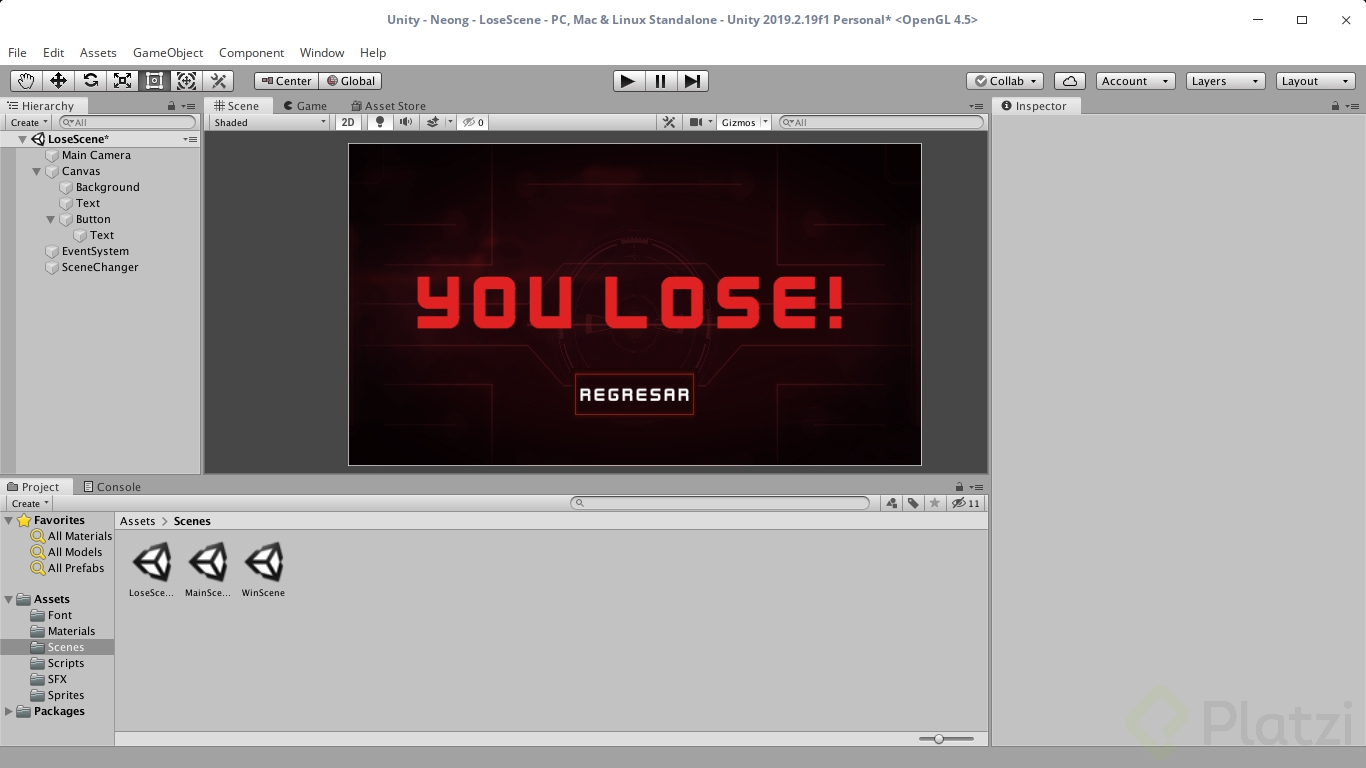The height and width of the screenshot is (768, 1366).
Task: Step forward one frame
Action: [x=693, y=81]
